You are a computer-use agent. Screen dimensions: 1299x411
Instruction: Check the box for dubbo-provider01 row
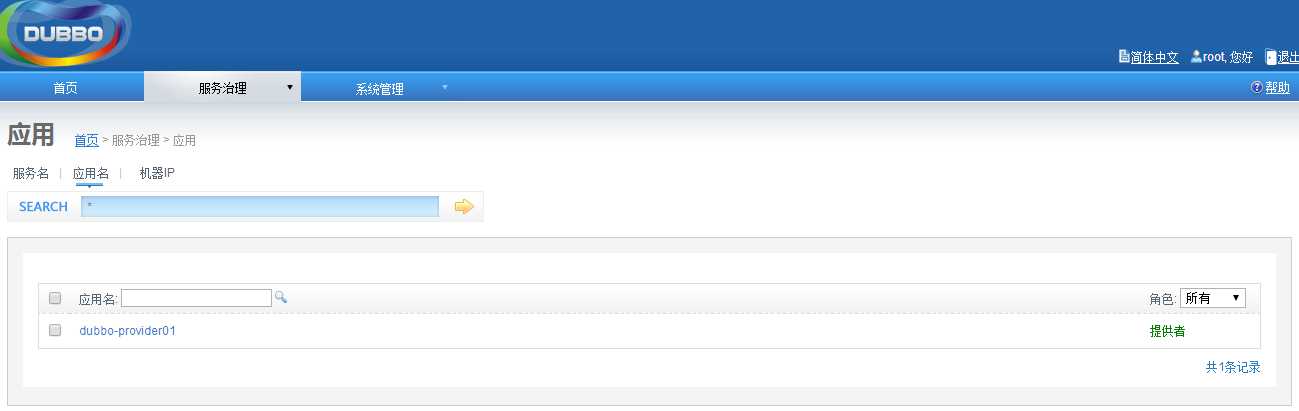55,330
